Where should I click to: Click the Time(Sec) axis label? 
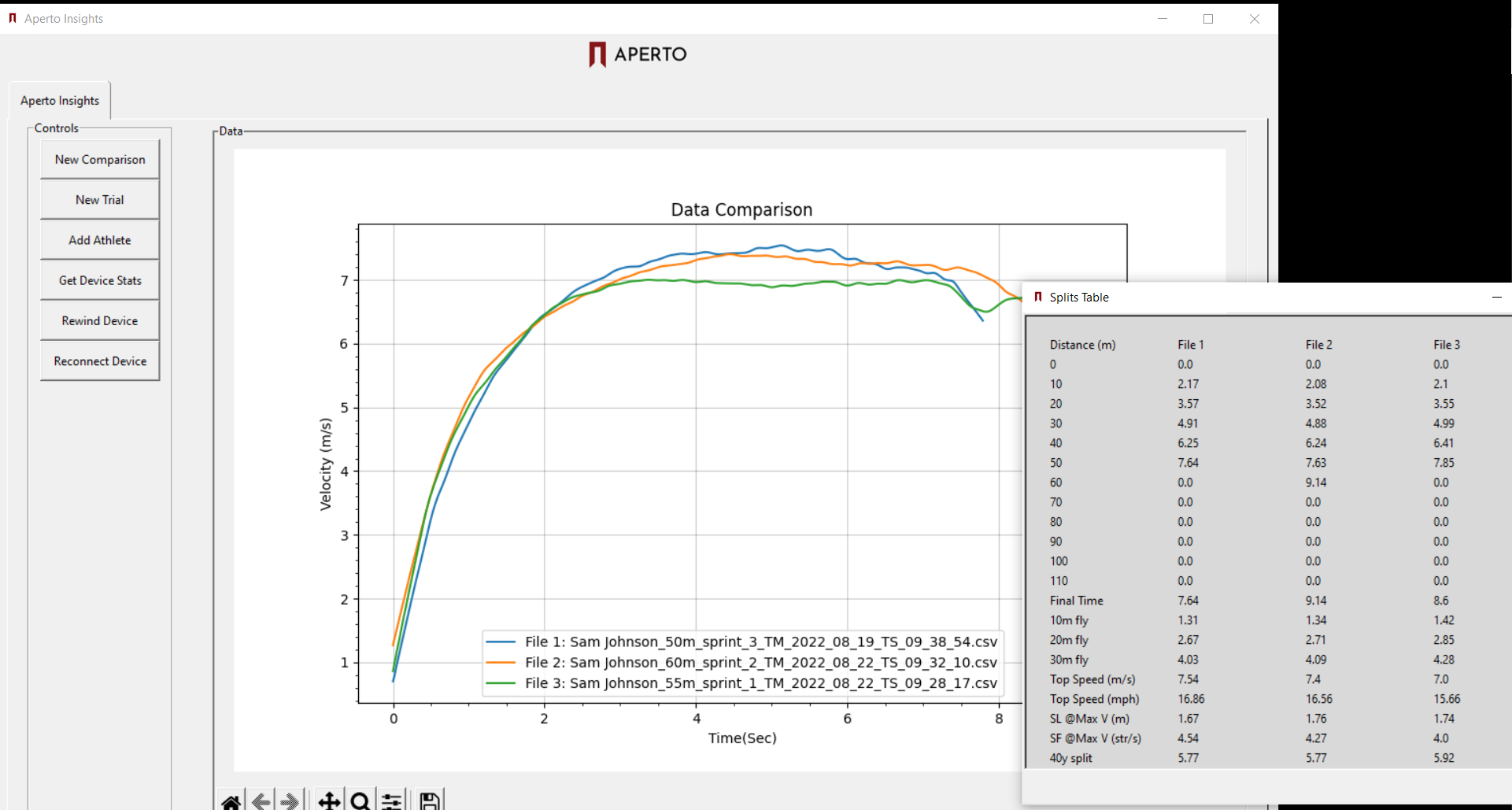click(x=742, y=738)
